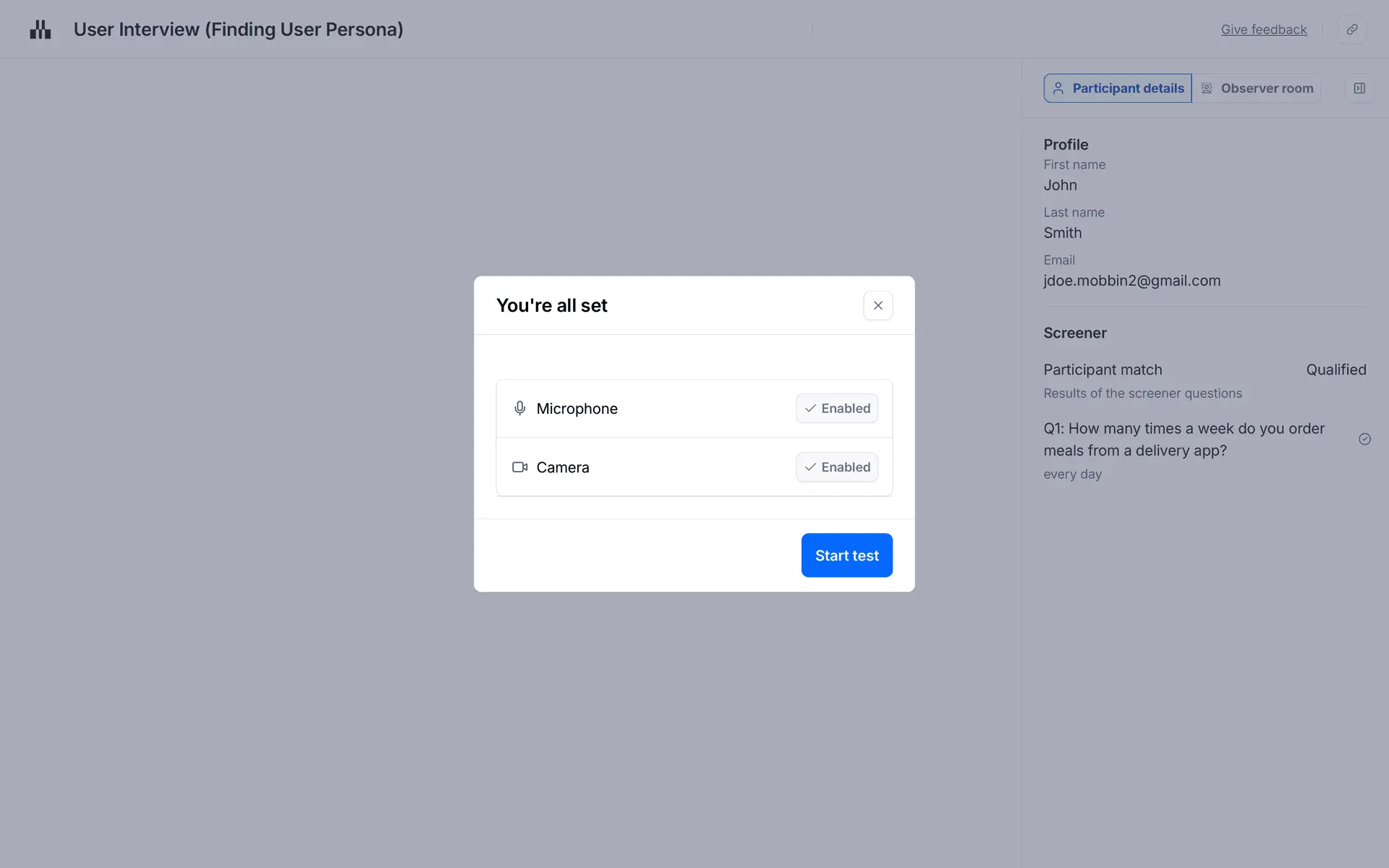Open the Give feedback link
The image size is (1389, 868).
click(x=1264, y=30)
